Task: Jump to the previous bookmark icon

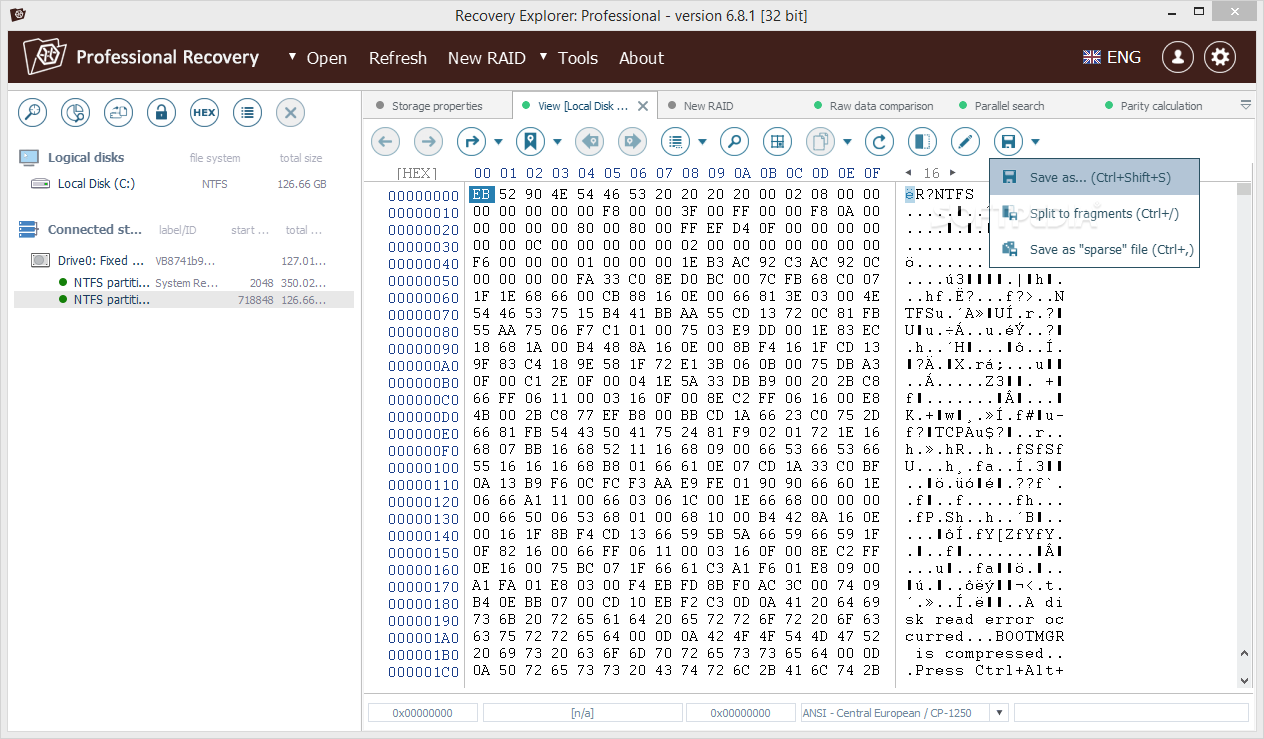Action: [x=589, y=142]
